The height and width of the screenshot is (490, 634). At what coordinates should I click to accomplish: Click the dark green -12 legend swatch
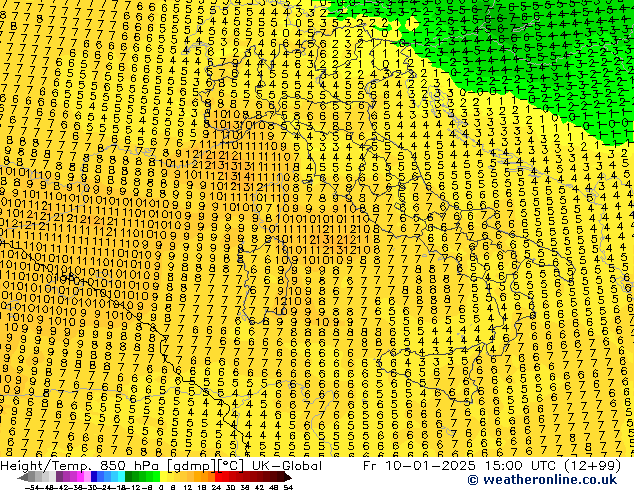128,476
